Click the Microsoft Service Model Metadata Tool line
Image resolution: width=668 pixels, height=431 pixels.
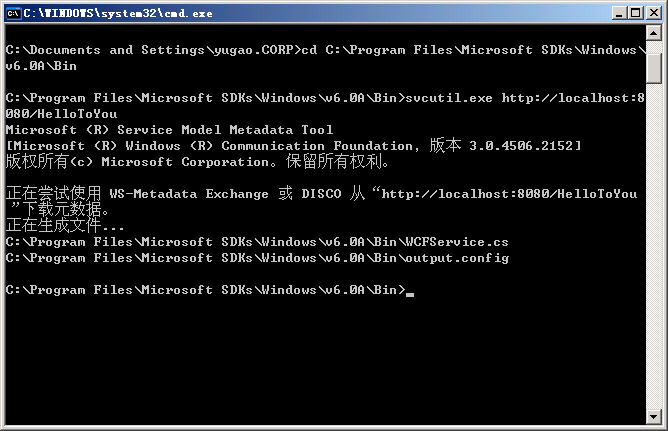[x=169, y=129]
